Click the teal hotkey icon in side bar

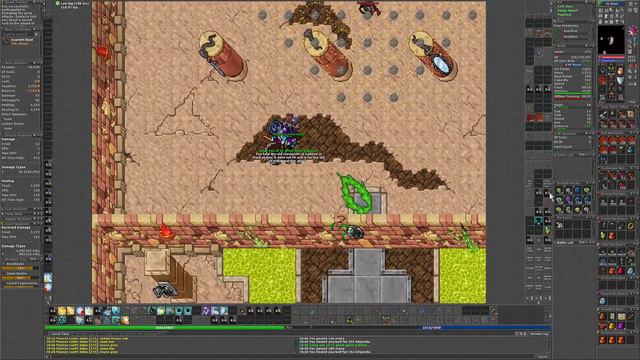coord(539,220)
